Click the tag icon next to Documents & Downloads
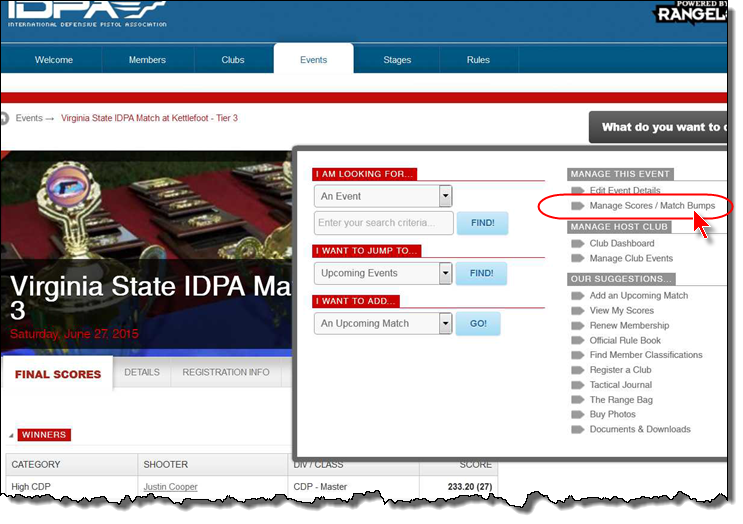 coord(578,430)
